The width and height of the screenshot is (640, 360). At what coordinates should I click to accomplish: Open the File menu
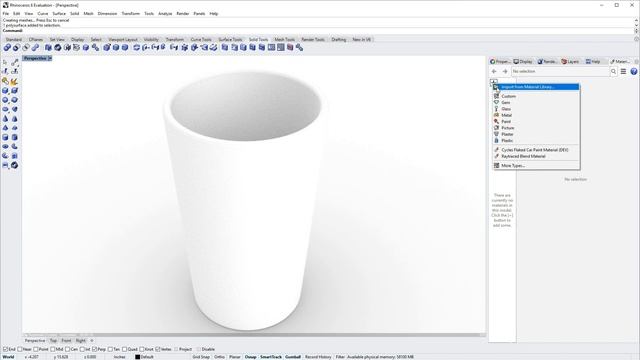coord(6,13)
